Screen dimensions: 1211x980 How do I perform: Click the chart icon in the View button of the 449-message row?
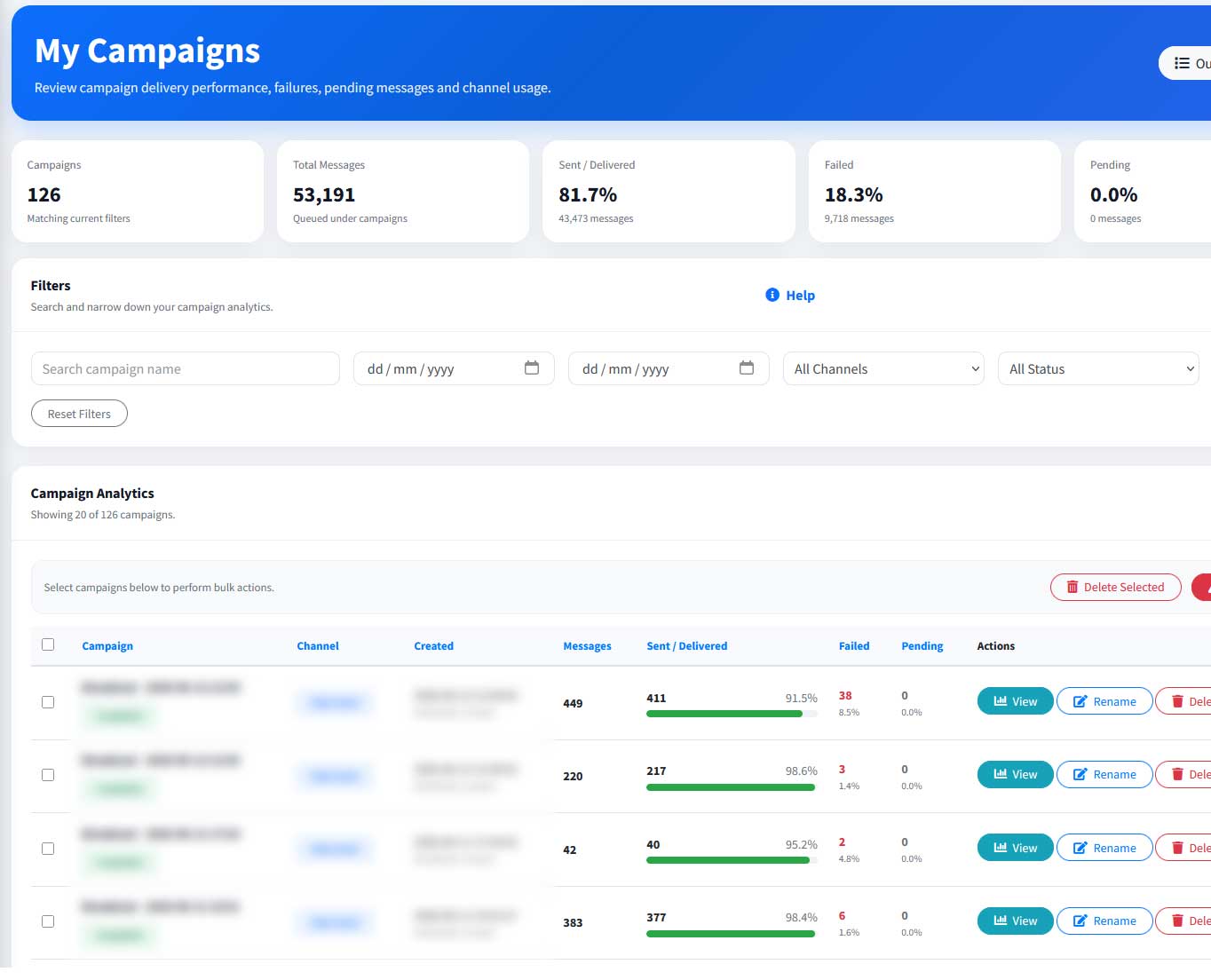click(1001, 700)
